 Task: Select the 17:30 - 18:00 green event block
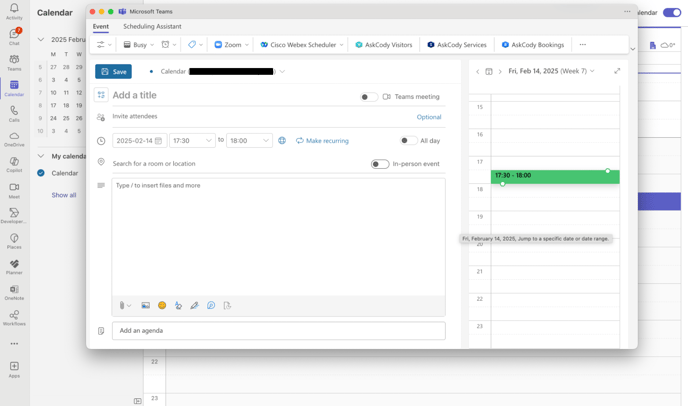point(555,177)
